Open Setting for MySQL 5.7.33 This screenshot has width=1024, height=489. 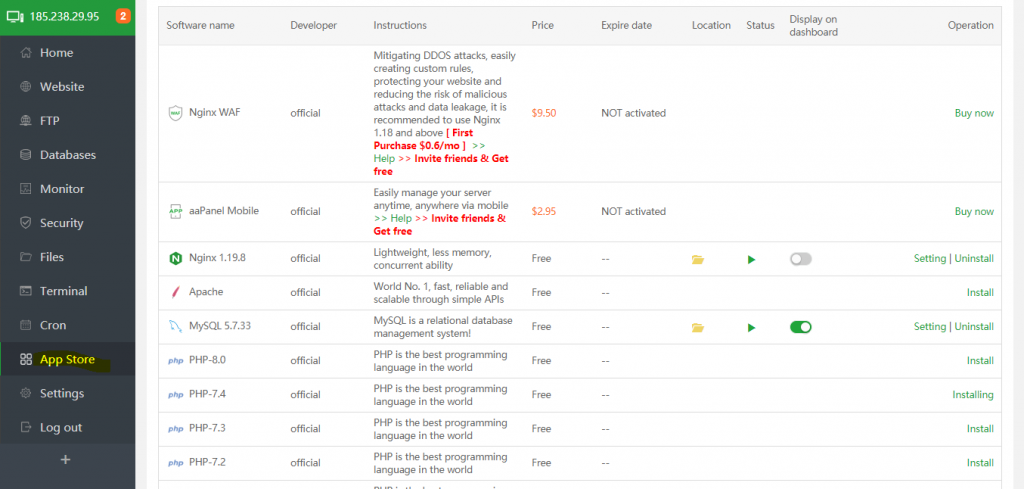point(929,326)
